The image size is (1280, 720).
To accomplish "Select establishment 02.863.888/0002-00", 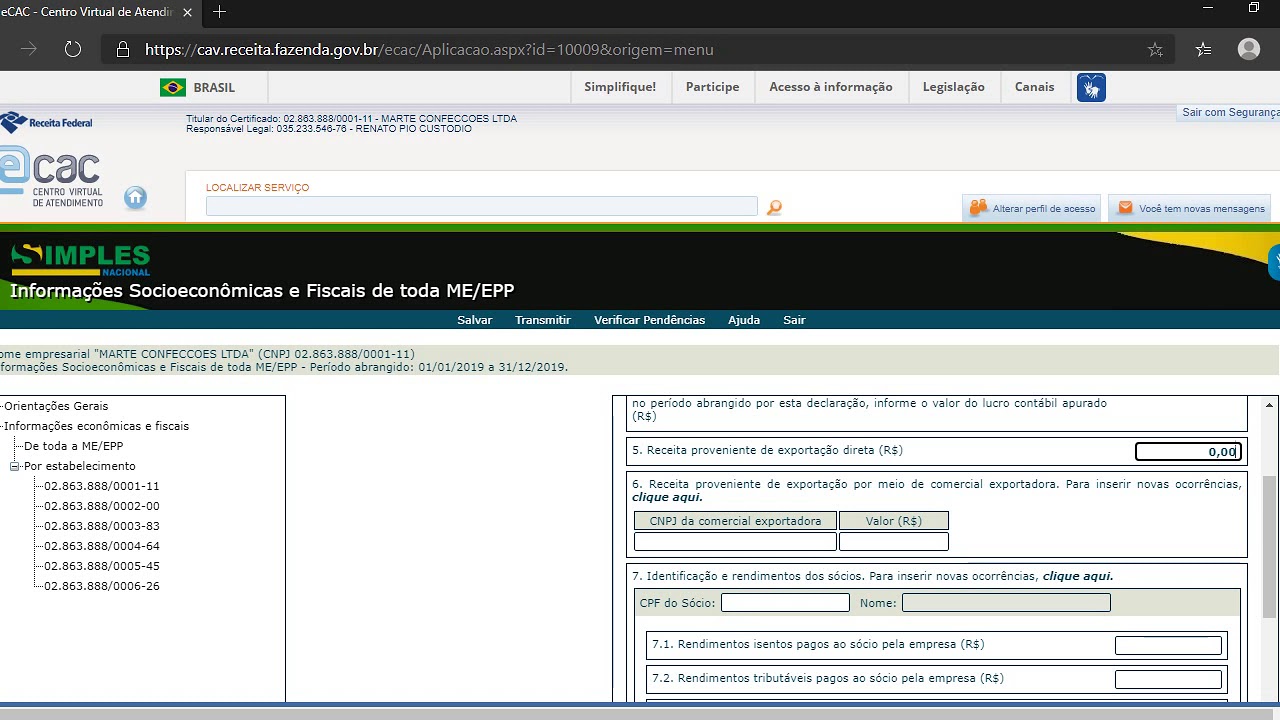I will pyautogui.click(x=102, y=506).
